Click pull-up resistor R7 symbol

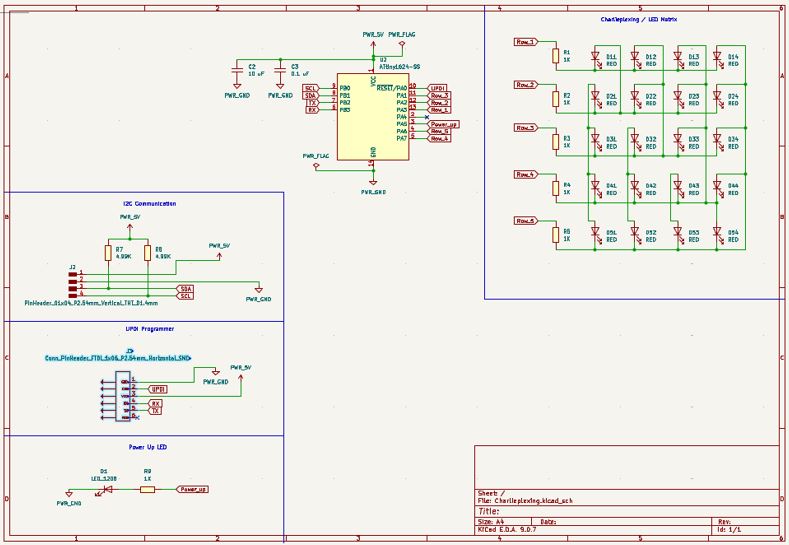(108, 253)
